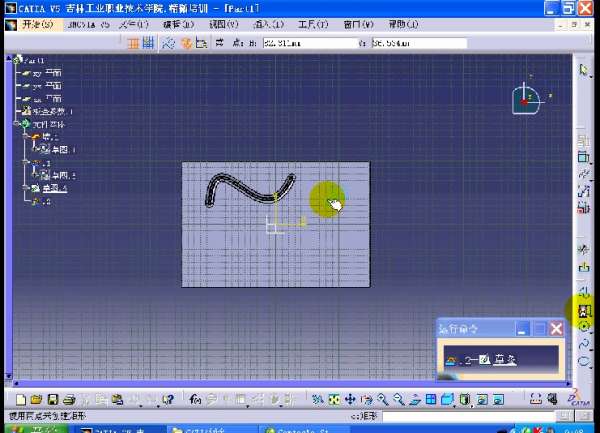Click the Create Multi-View icon

point(431,400)
